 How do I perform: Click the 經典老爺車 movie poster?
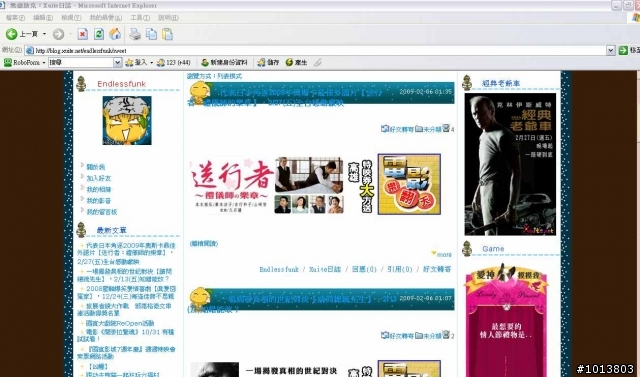pyautogui.click(x=510, y=164)
